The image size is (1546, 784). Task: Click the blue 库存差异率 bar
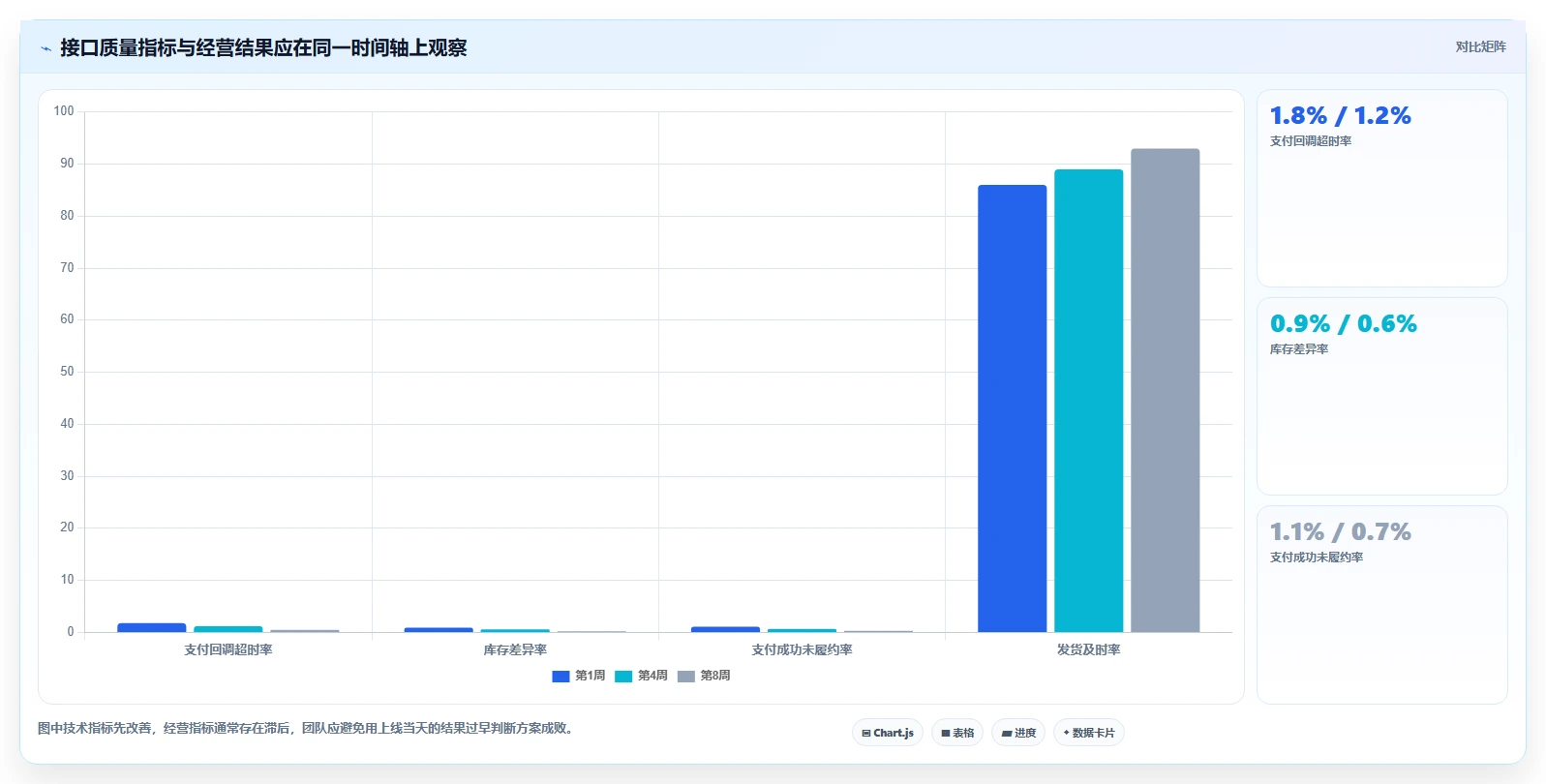pyautogui.click(x=439, y=630)
